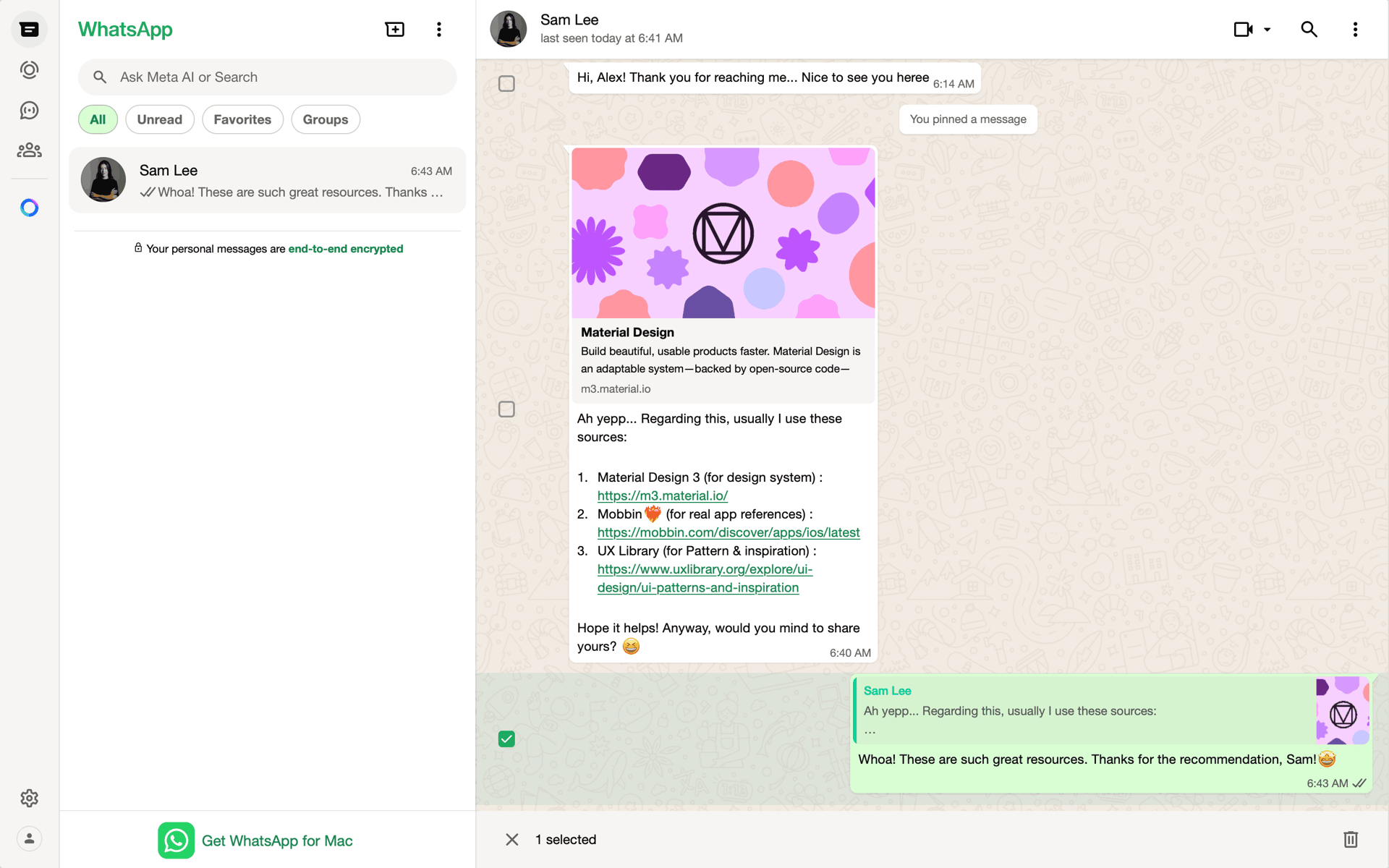Open conversation menu three dots
Screen dimensions: 1389x868
pyautogui.click(x=1355, y=30)
